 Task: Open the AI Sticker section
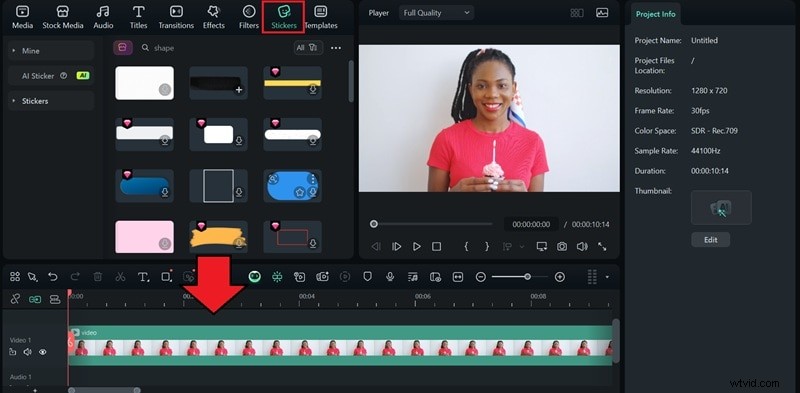click(x=51, y=76)
